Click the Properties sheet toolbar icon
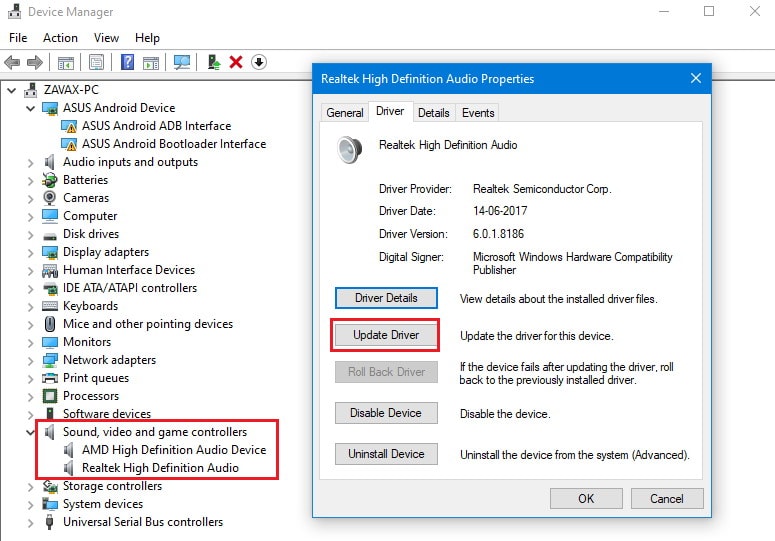The height and width of the screenshot is (541, 775). coord(96,62)
